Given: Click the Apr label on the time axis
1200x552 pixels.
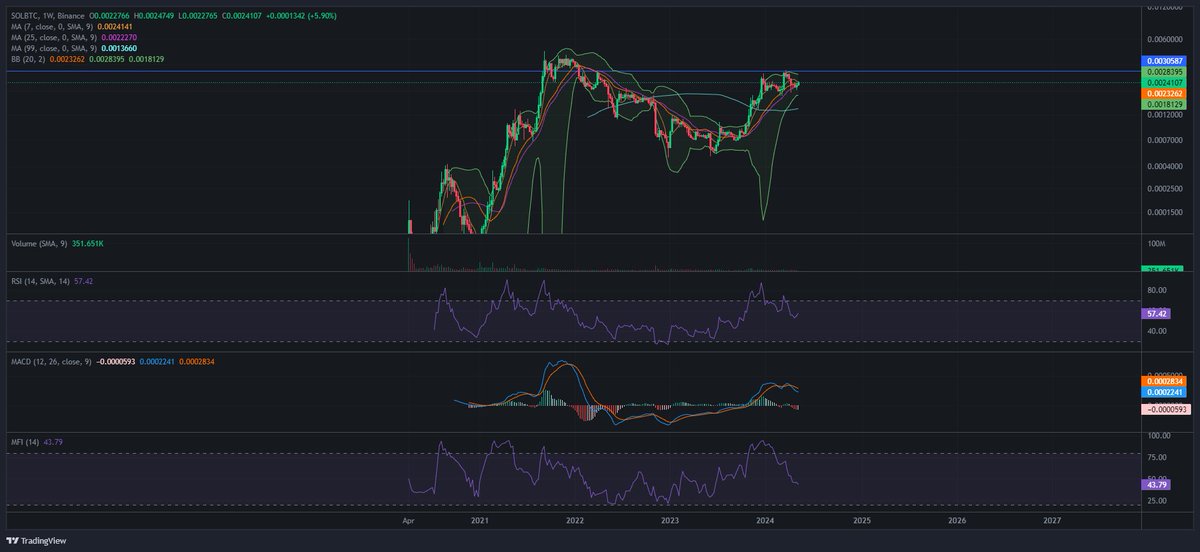Looking at the screenshot, I should (x=407, y=521).
